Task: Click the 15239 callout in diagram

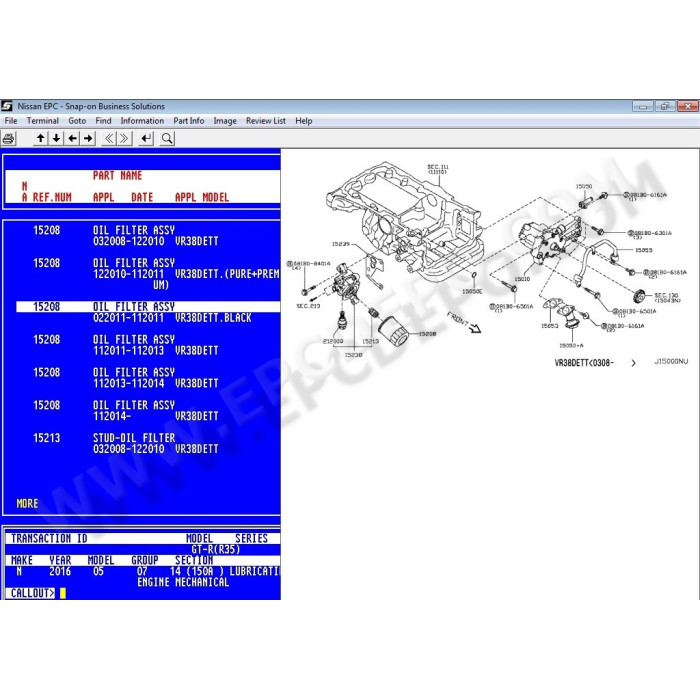Action: click(341, 244)
